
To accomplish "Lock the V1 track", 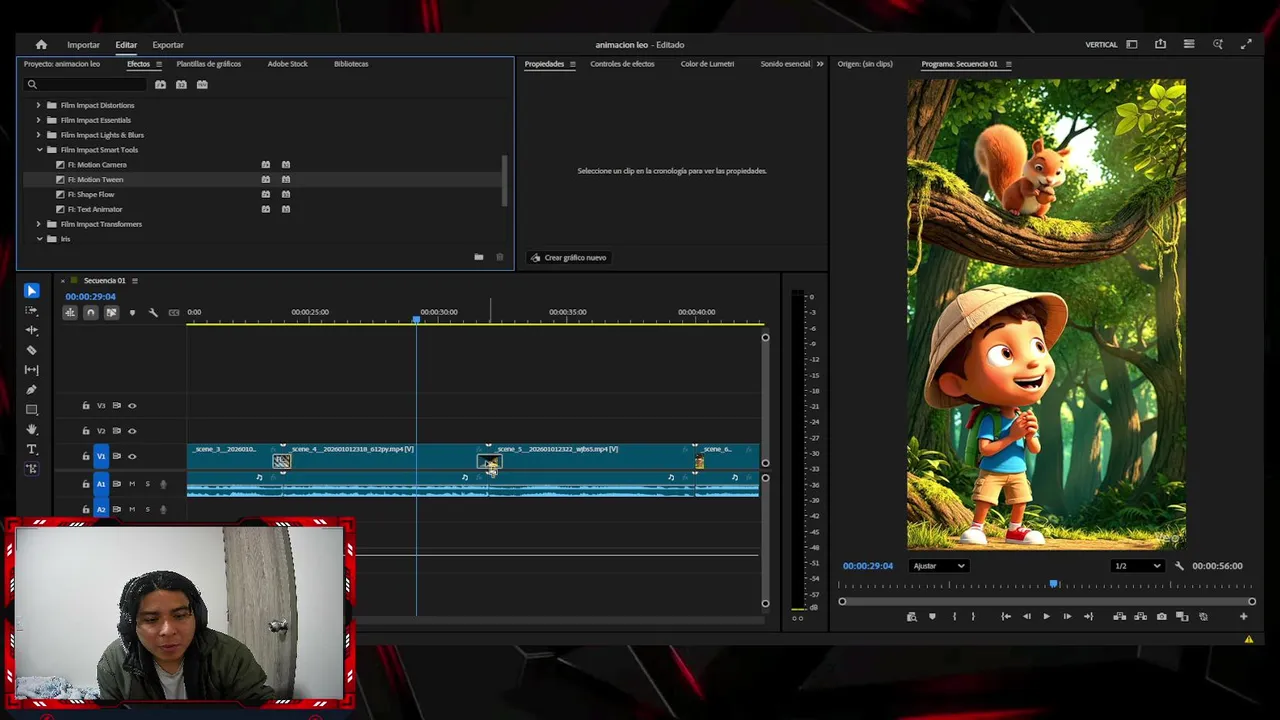I will [x=86, y=456].
